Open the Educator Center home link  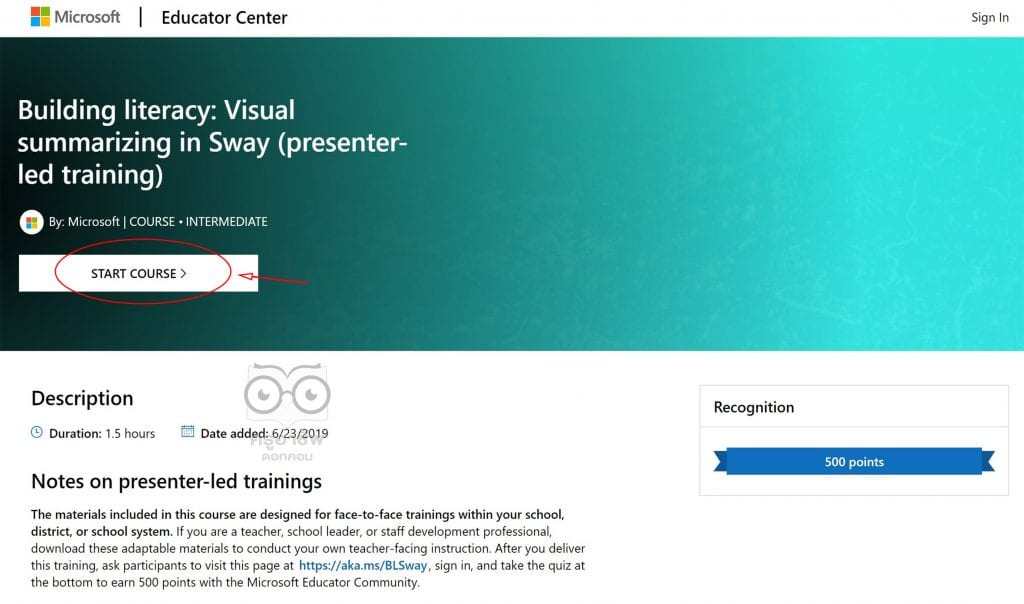pos(224,18)
